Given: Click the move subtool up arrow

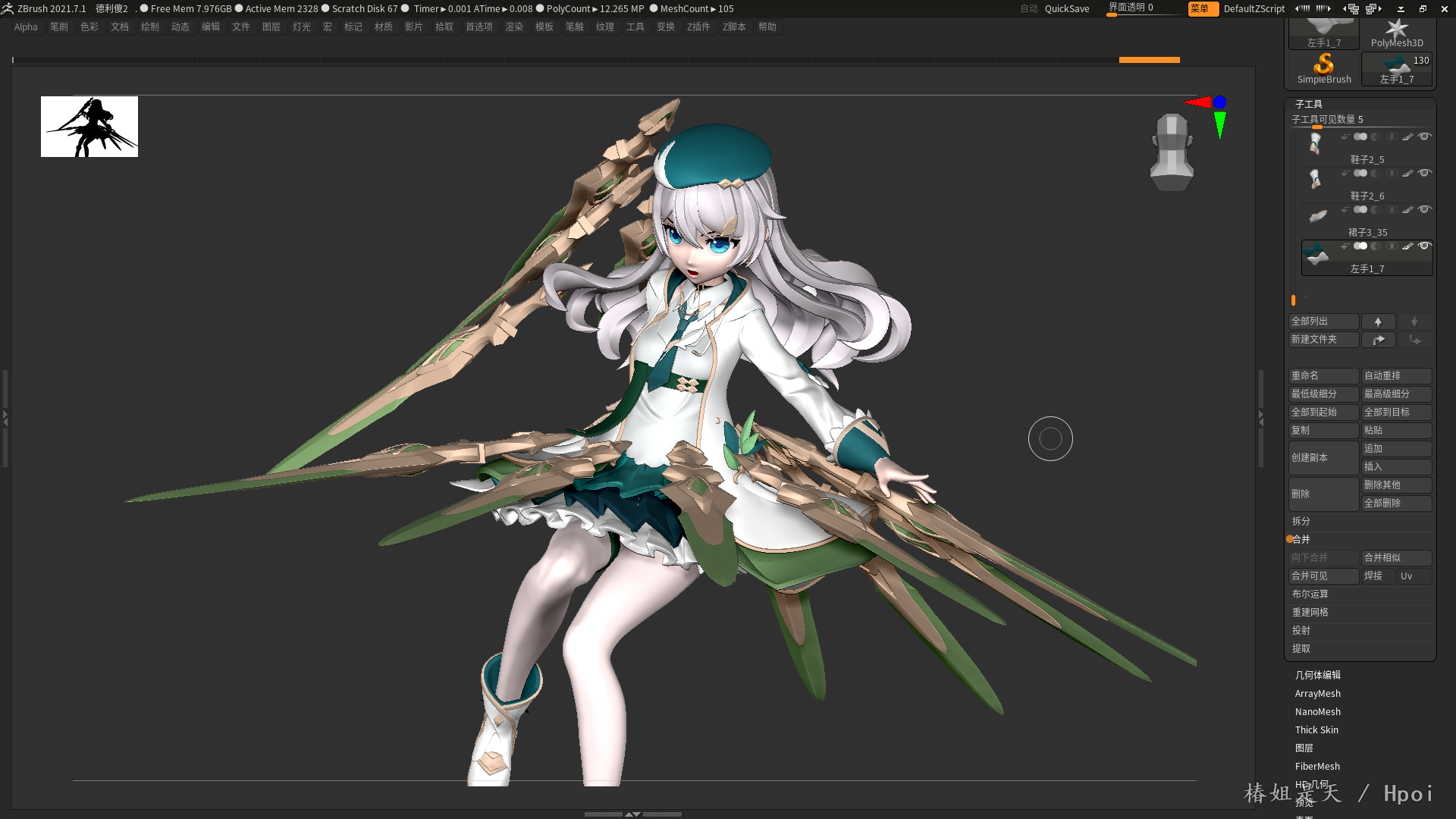Looking at the screenshot, I should click(x=1378, y=322).
